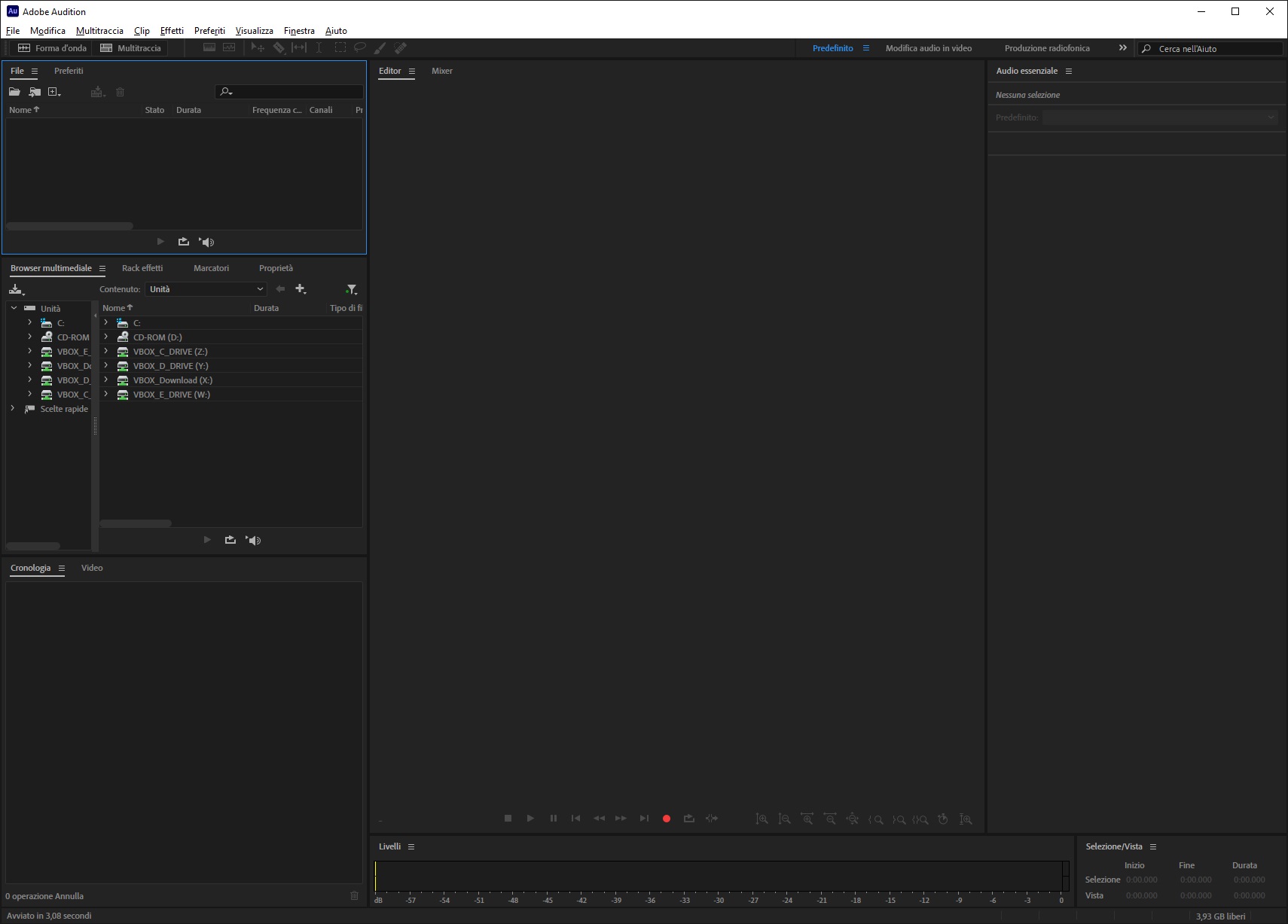Screen dimensions: 1288x924
Task: Open the File panel menu
Action: (35, 71)
